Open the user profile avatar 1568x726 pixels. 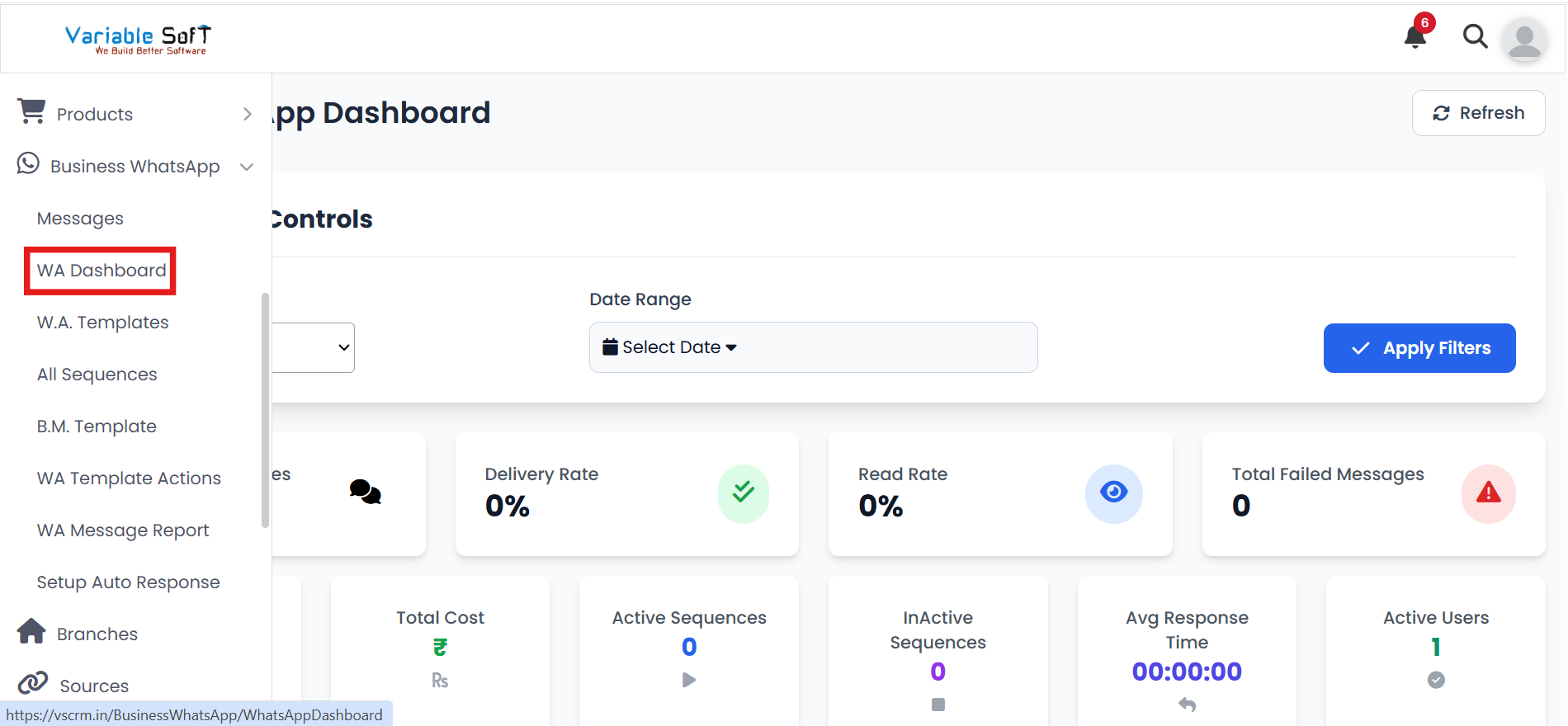click(x=1524, y=39)
